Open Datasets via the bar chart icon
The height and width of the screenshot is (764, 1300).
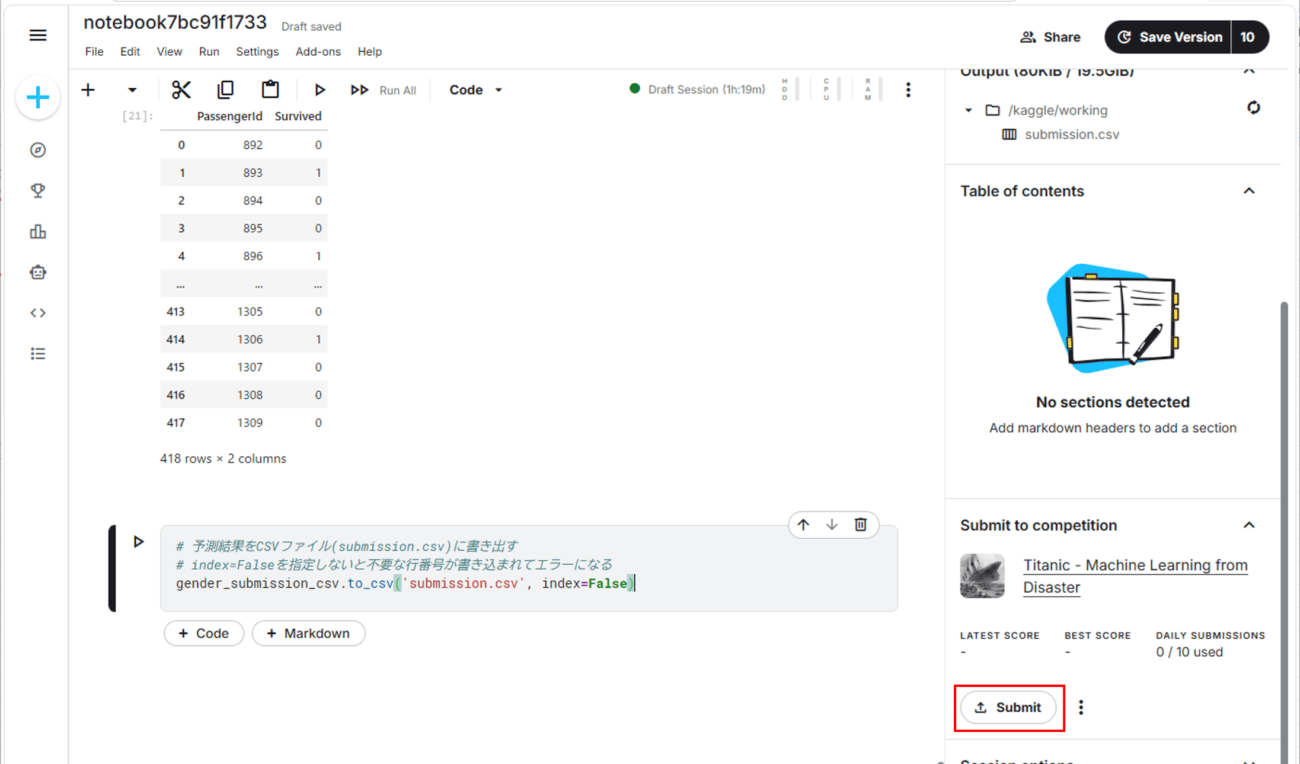(x=38, y=232)
